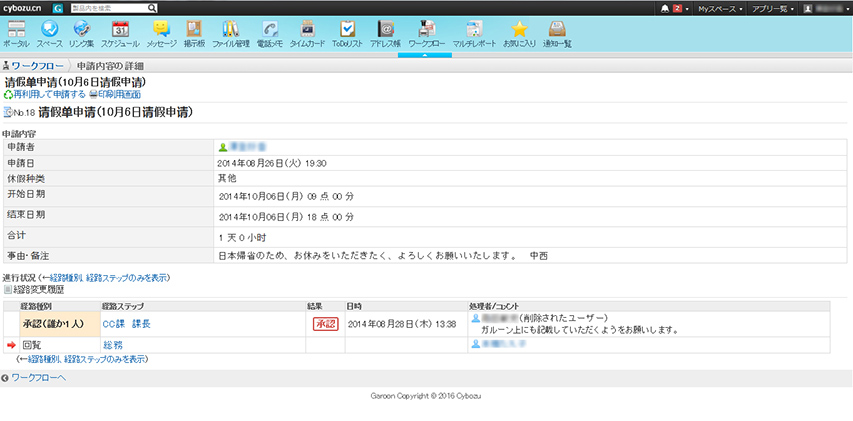Open the Timecard (タイムカード) icon
This screenshot has height=421, width=853.
pos(307,29)
